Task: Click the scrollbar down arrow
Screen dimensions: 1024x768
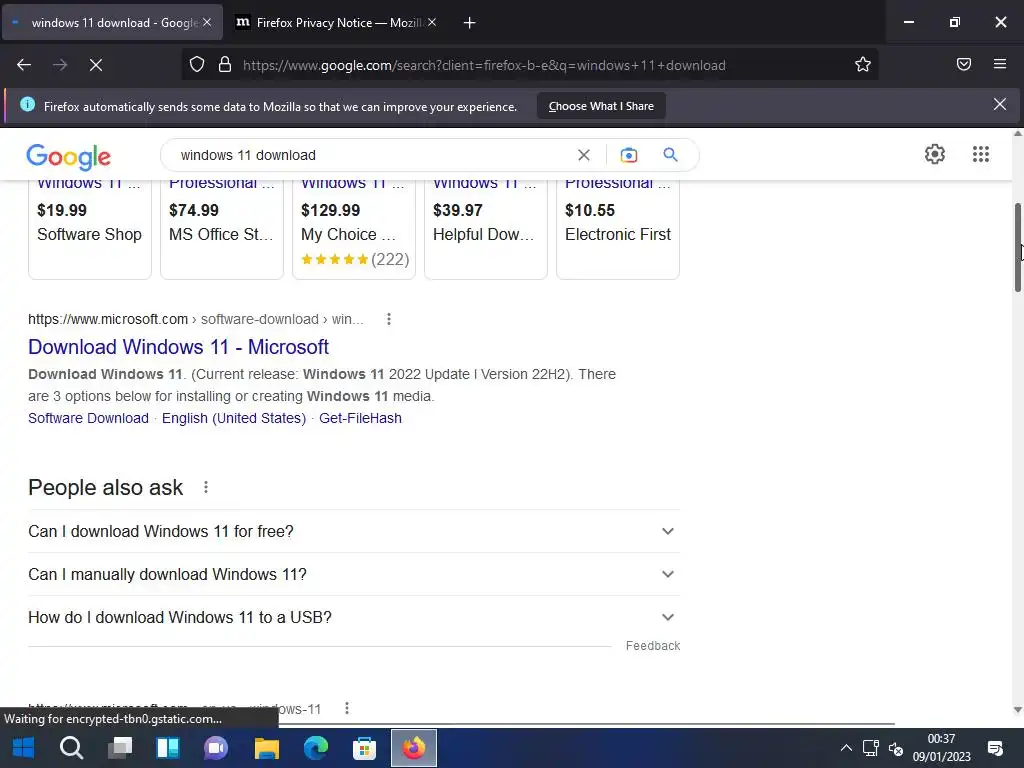Action: click(x=1017, y=710)
